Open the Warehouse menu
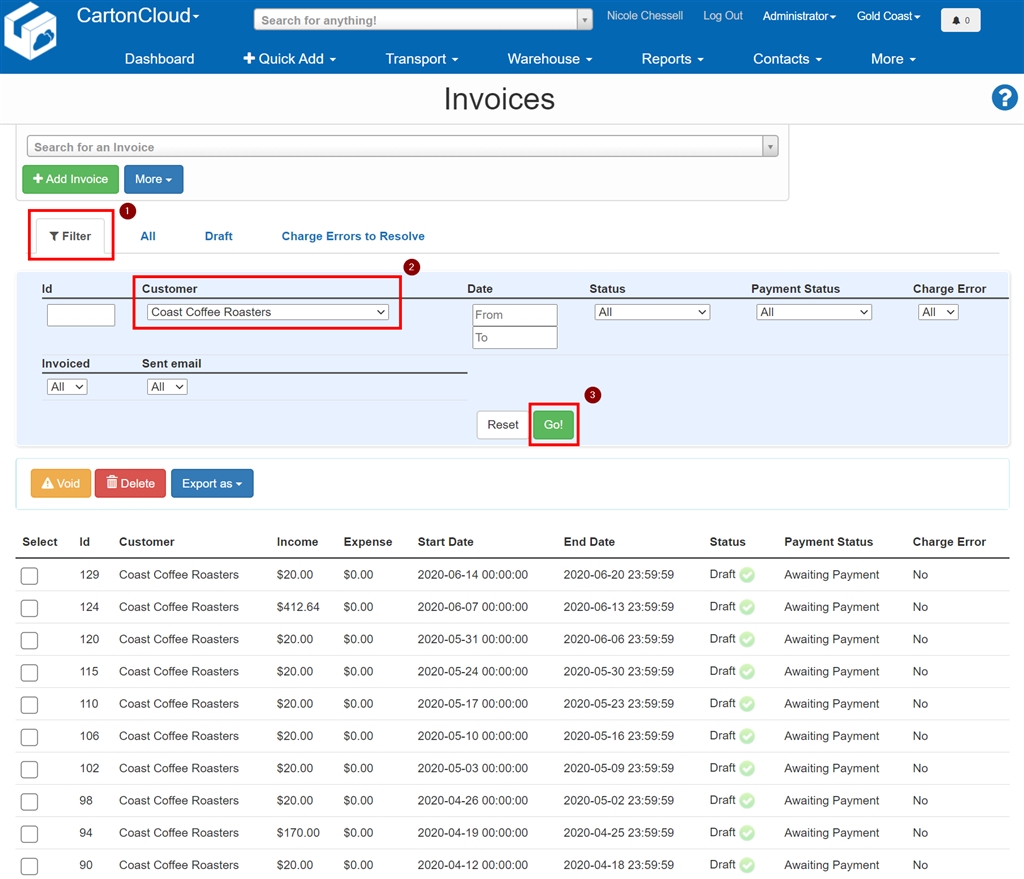The width and height of the screenshot is (1024, 879). click(x=550, y=59)
